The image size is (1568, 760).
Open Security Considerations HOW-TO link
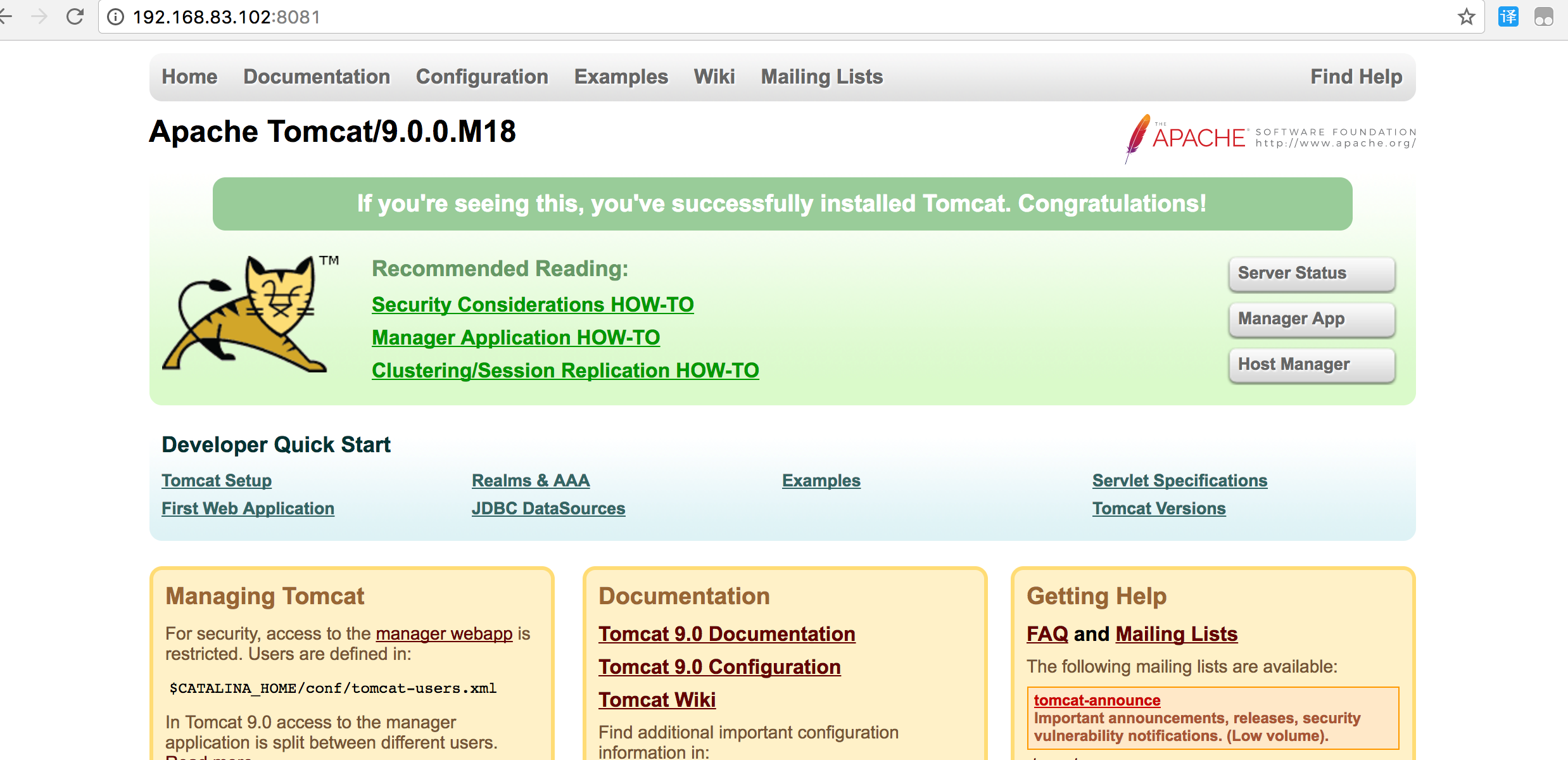[x=533, y=305]
